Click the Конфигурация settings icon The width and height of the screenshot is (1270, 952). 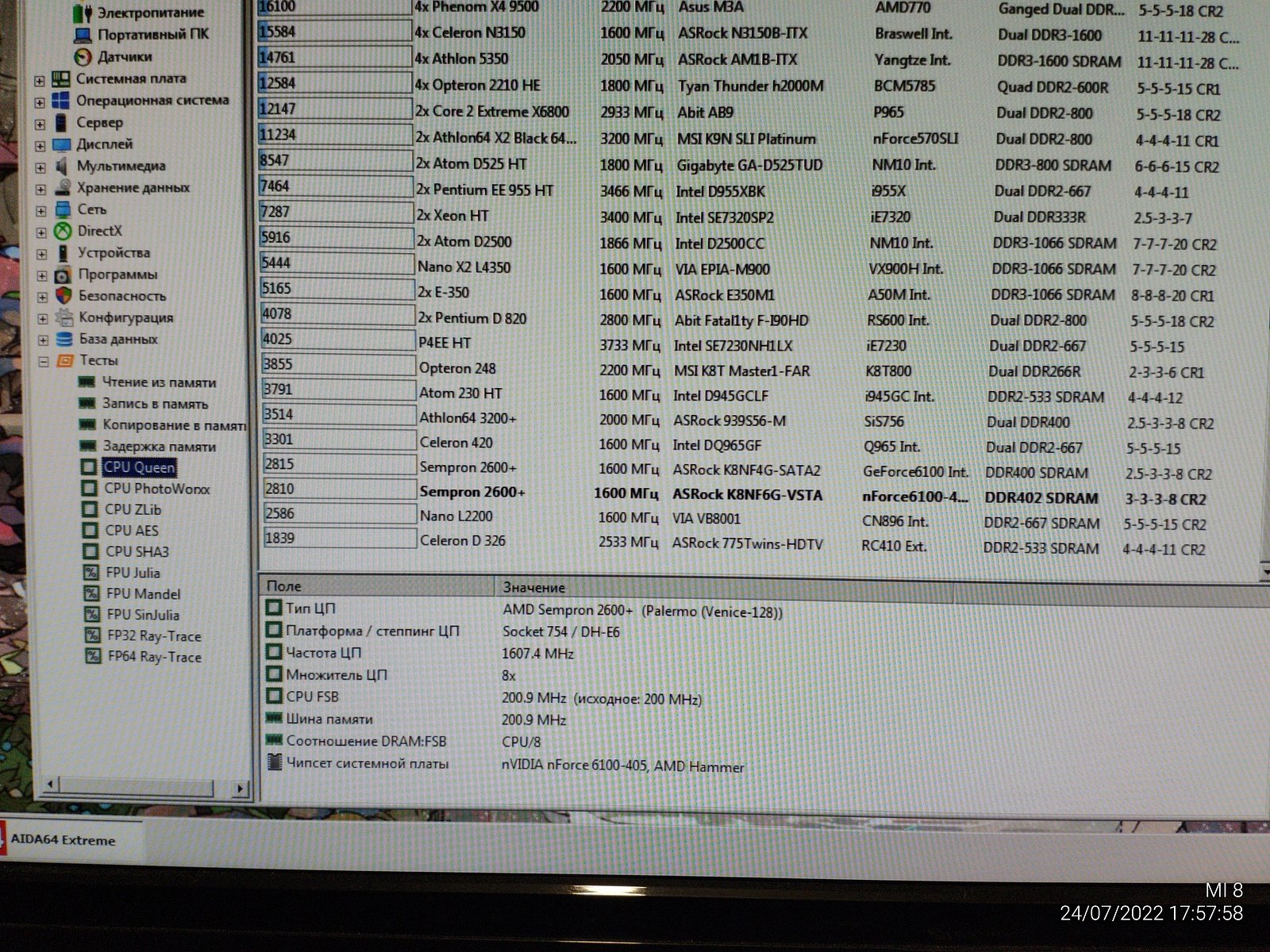click(64, 318)
